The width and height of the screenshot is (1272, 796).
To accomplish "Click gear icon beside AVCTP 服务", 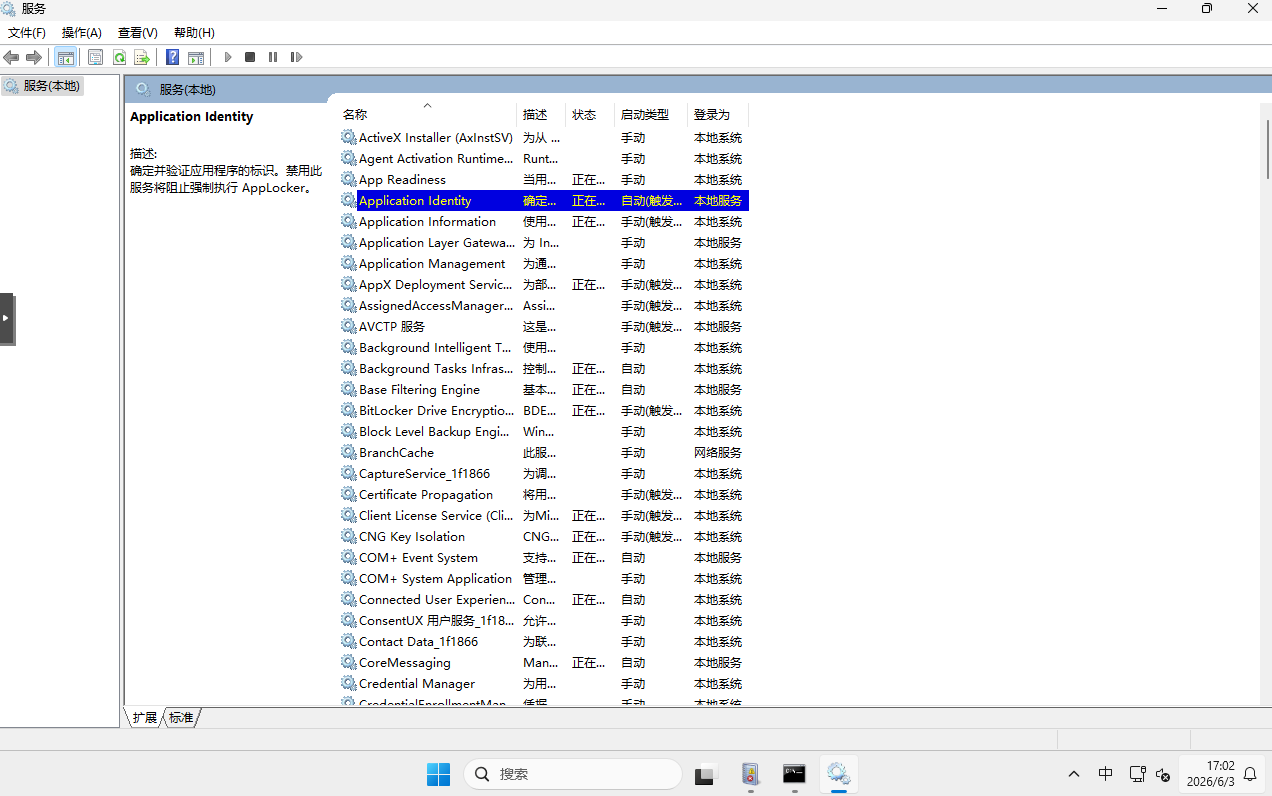I will pyautogui.click(x=348, y=326).
